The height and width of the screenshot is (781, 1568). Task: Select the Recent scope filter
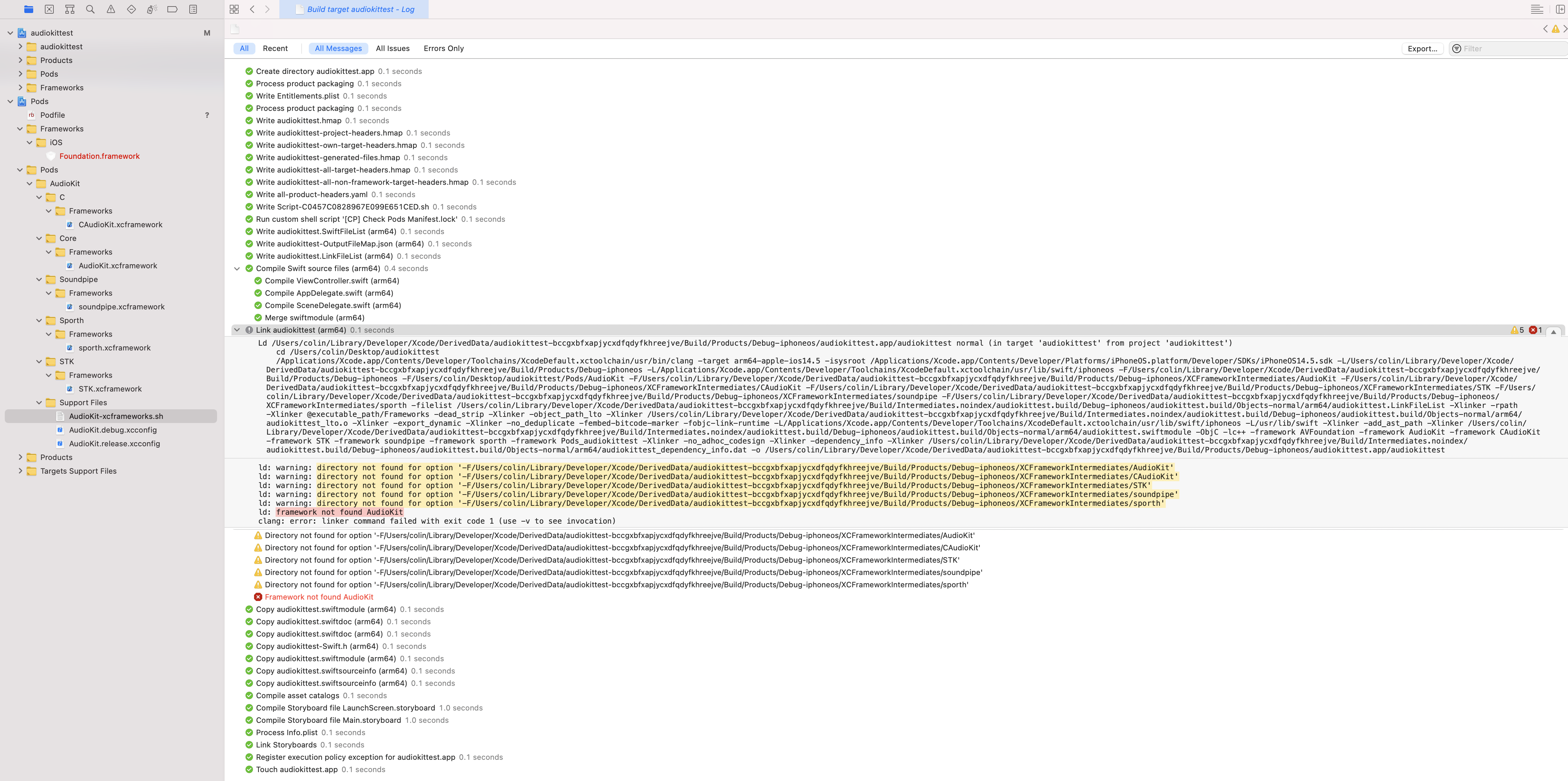click(x=275, y=49)
